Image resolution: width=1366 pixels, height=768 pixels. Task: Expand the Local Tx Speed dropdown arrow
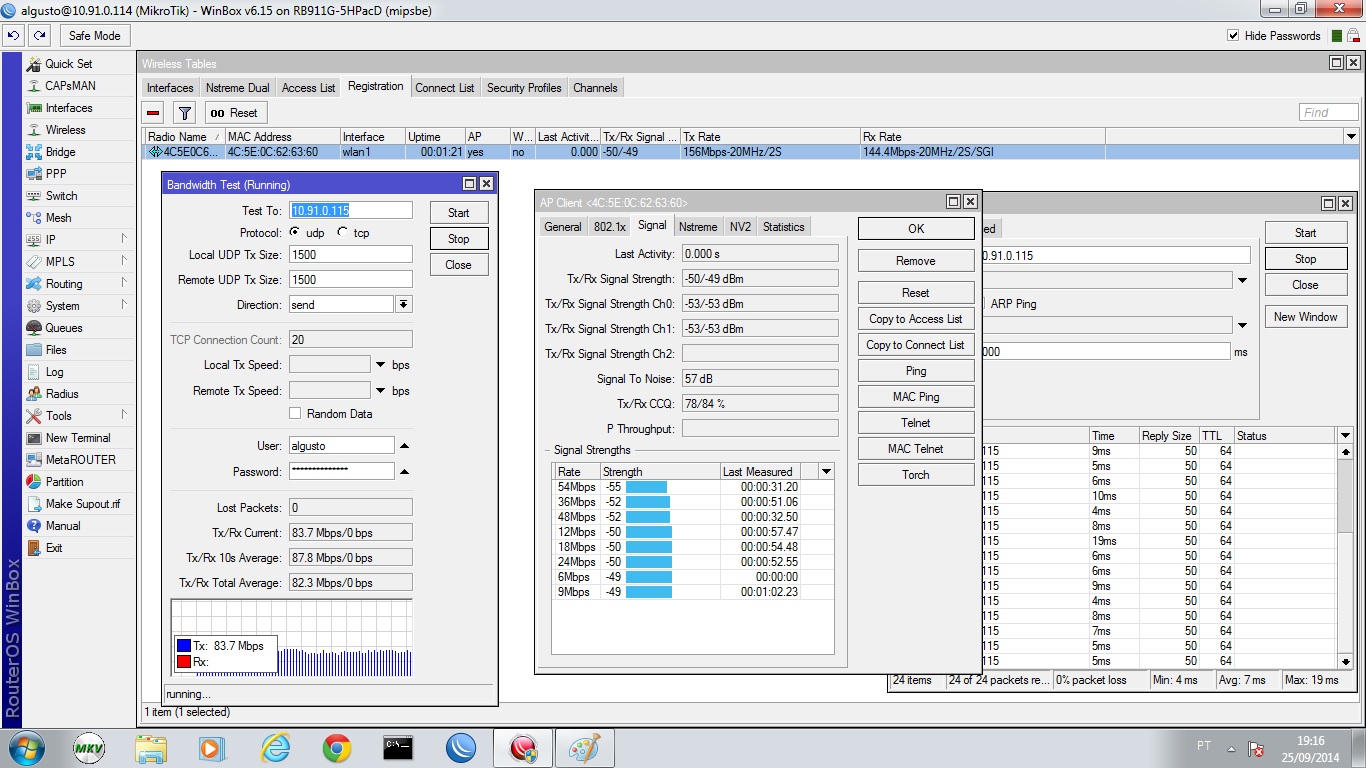tap(380, 365)
